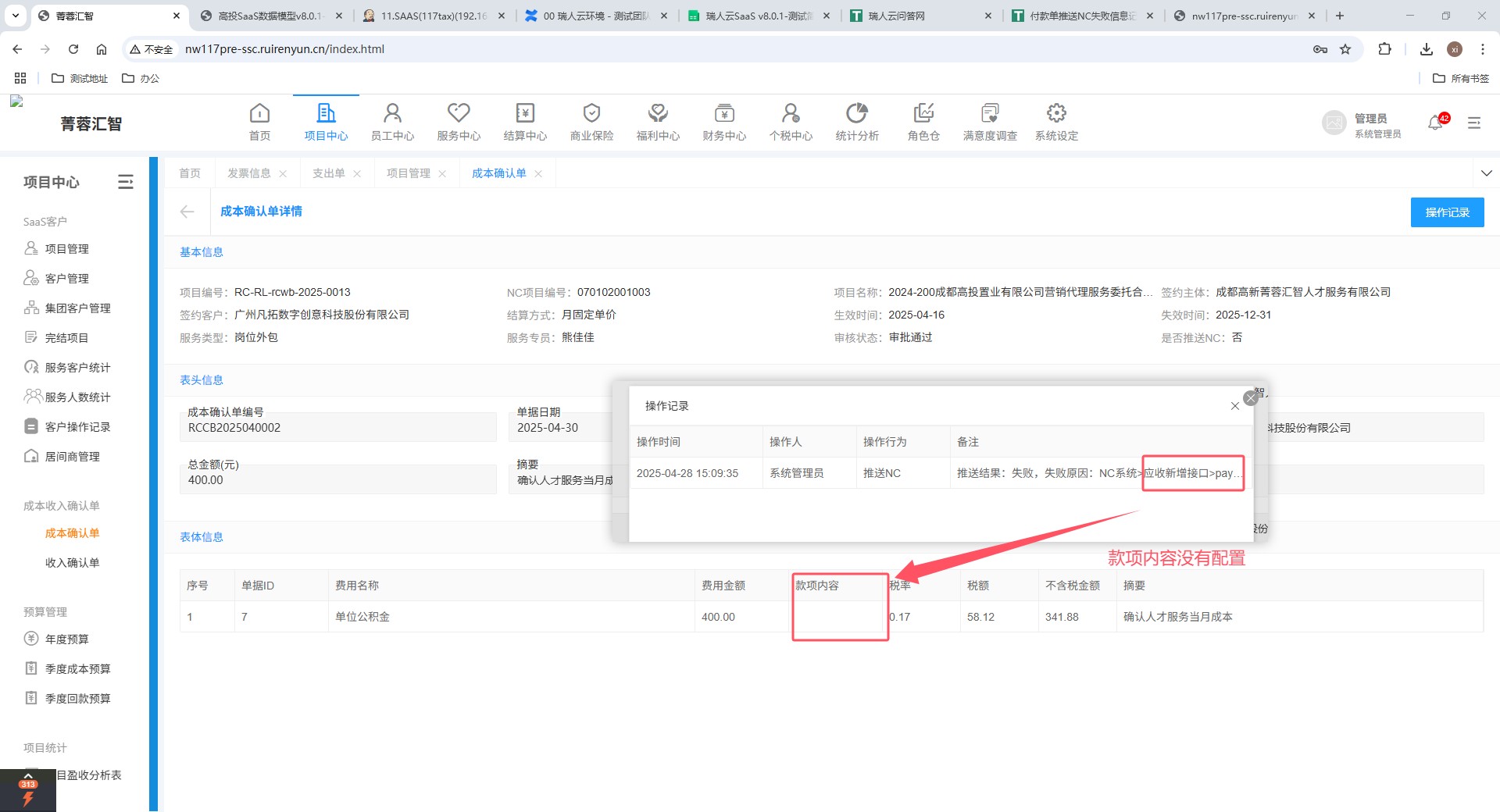Close the 成本确认单 page tab
Screen dimensions: 1500x812
[538, 174]
